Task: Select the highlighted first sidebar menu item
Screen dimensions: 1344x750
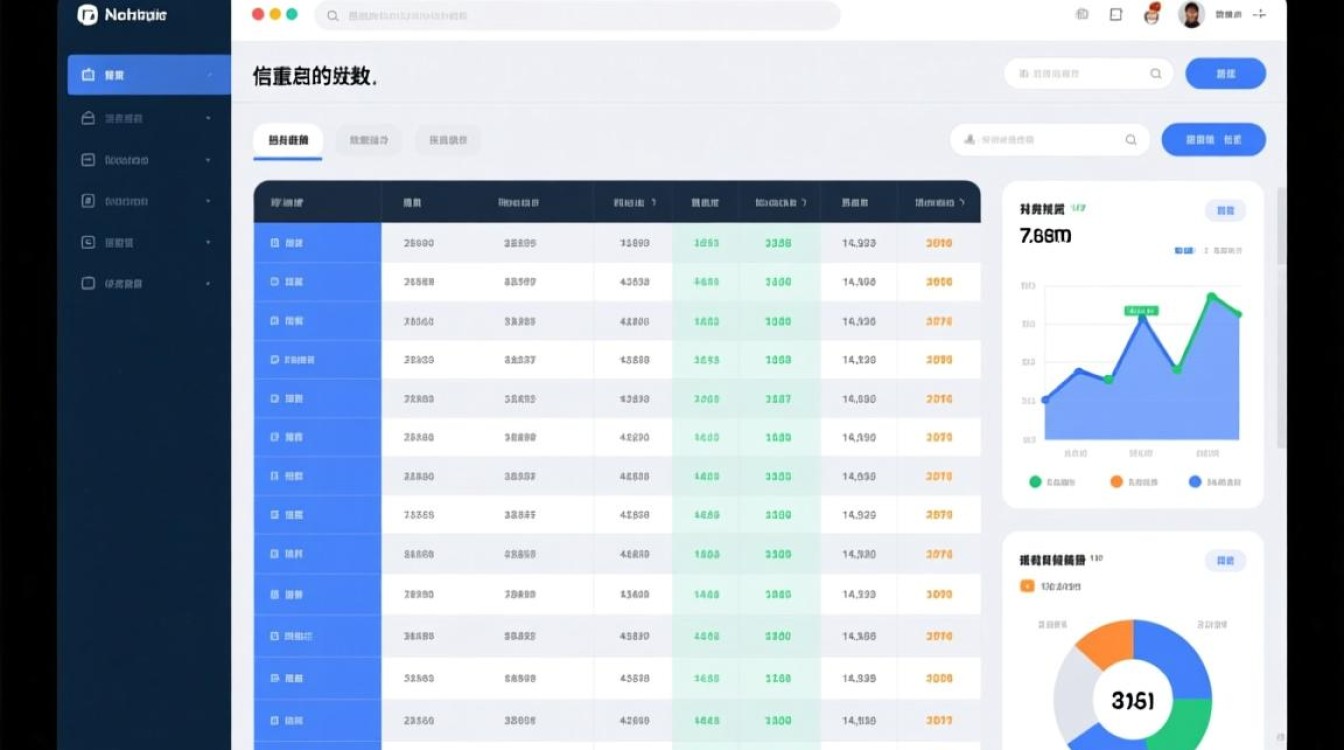Action: [149, 75]
